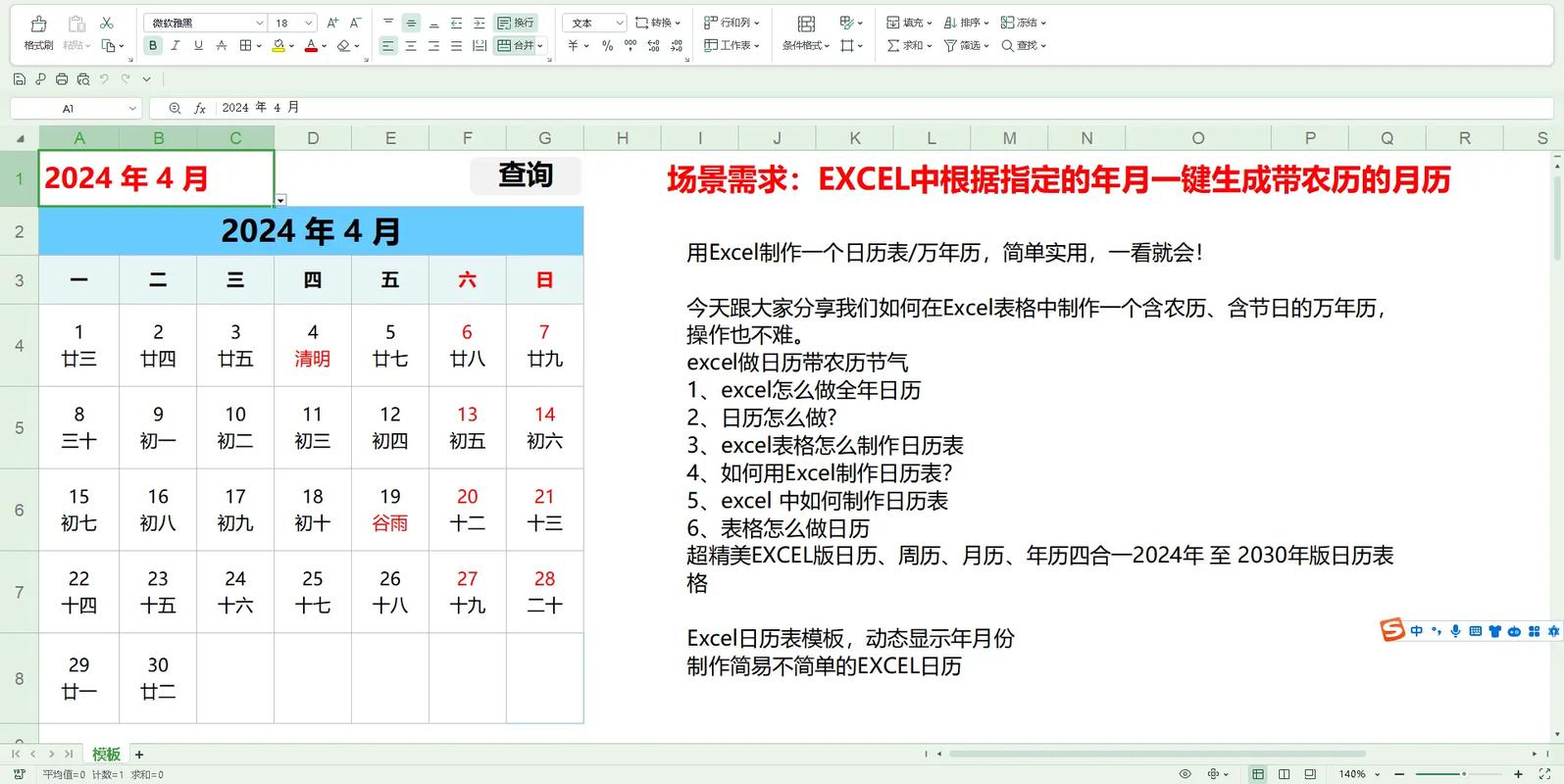Toggle Middle vertical alignment
Viewport: 1564px width, 784px height.
pos(411,23)
